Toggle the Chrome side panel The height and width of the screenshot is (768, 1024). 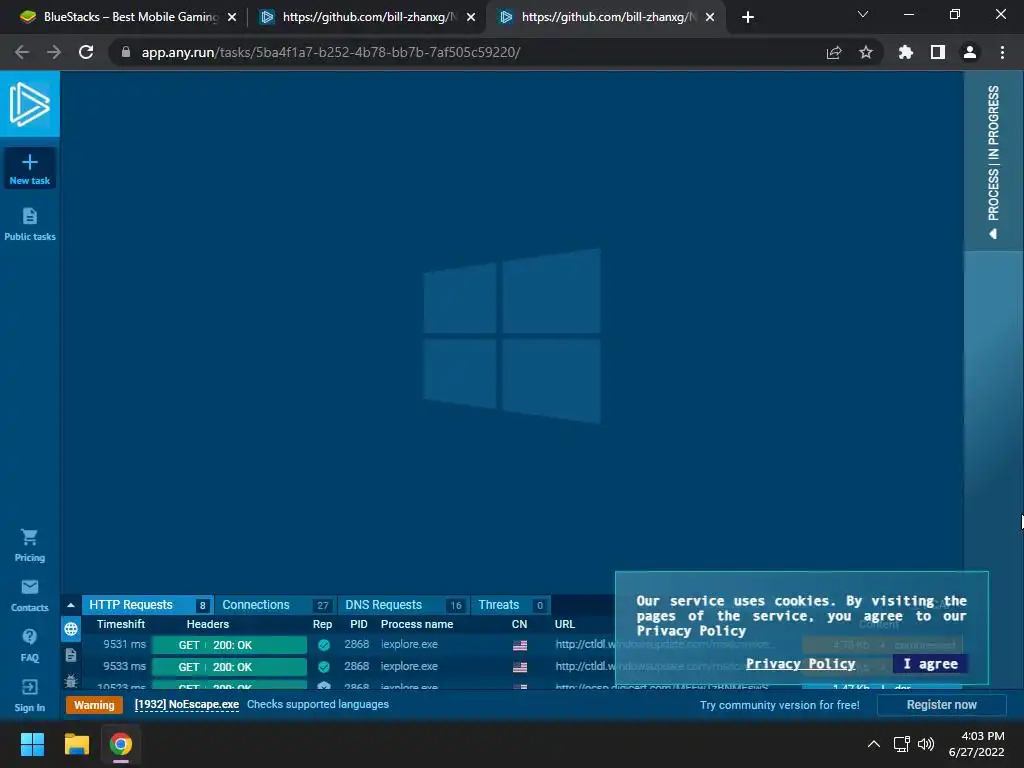click(x=938, y=52)
